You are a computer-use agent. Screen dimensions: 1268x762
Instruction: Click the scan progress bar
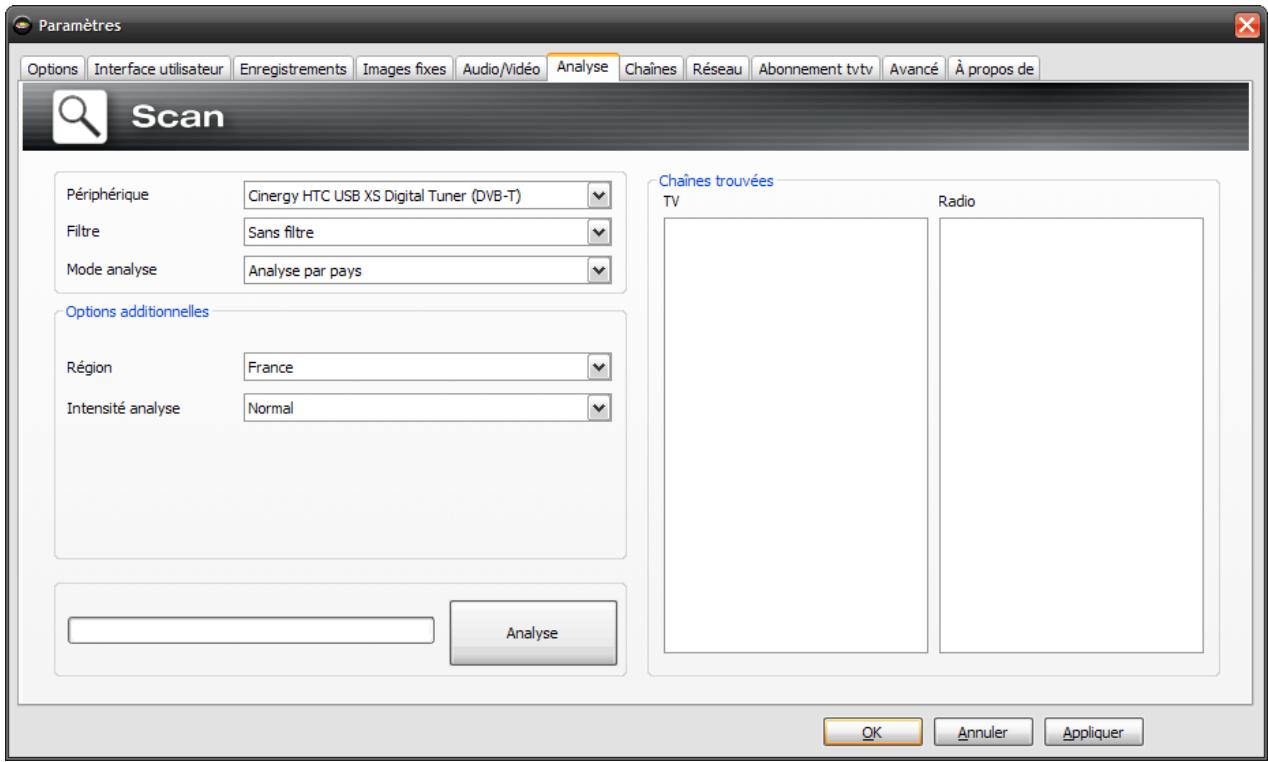point(250,630)
